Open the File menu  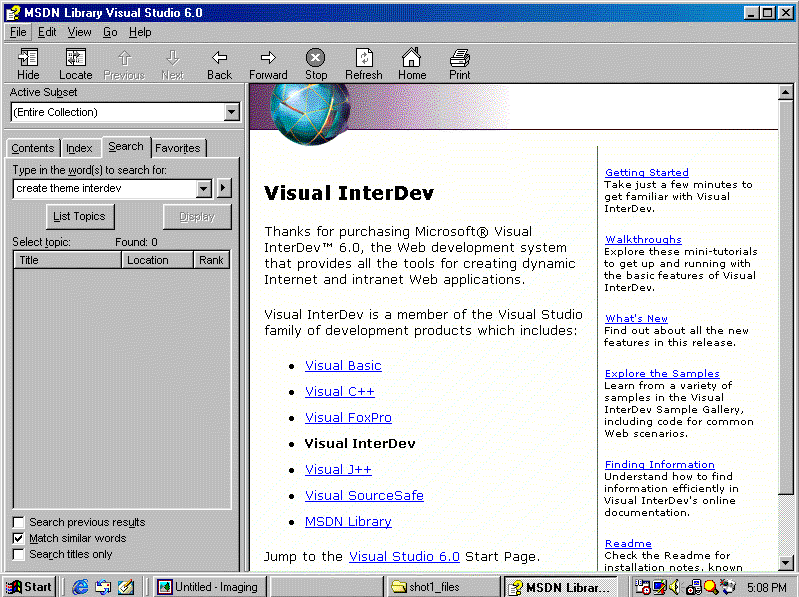(x=18, y=32)
